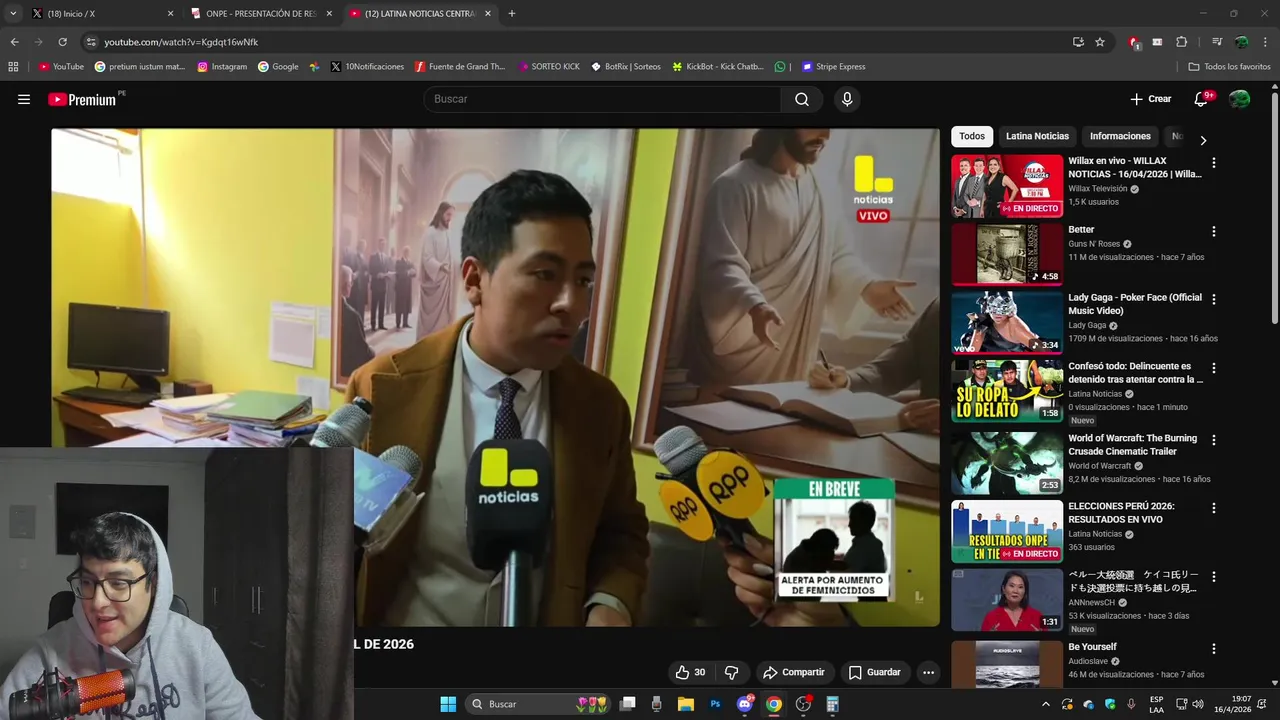
Task: Open the YouTube guide hamburger menu
Action: coord(24,99)
